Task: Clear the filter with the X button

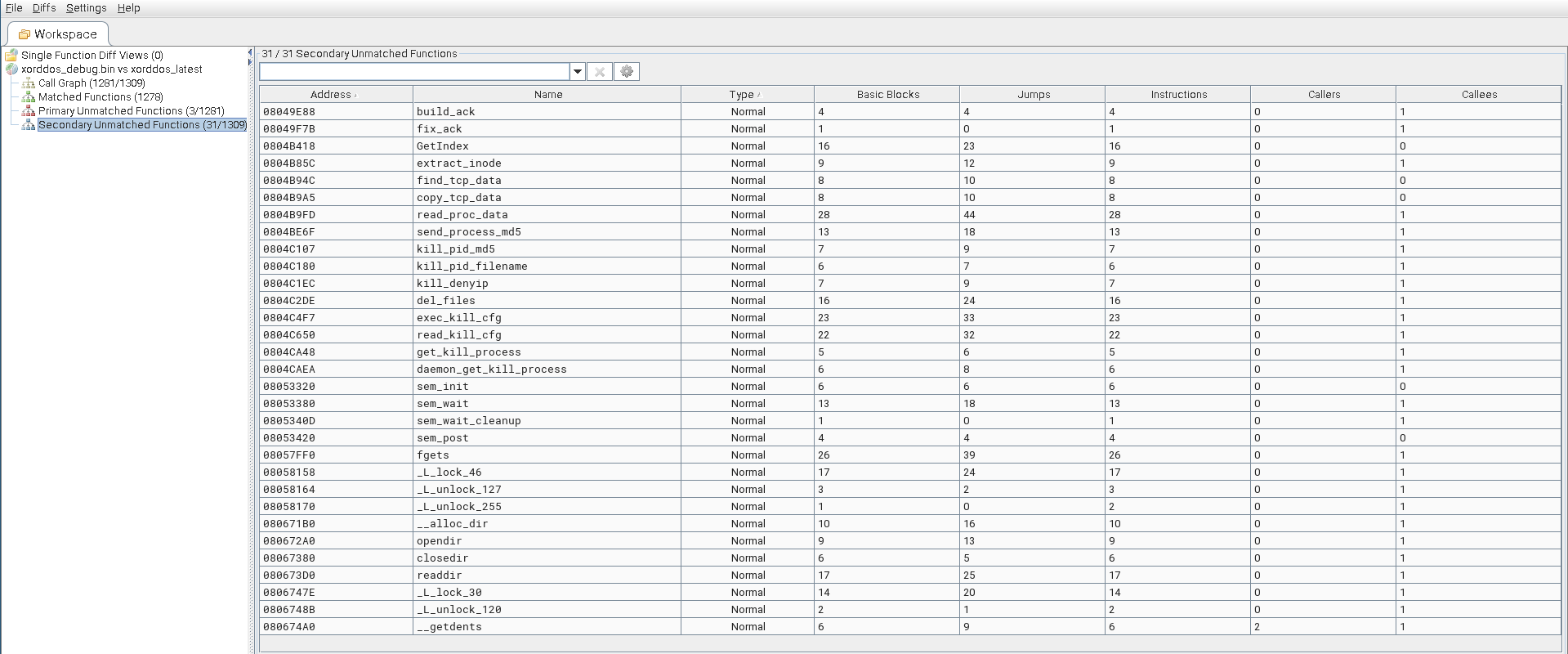Action: point(599,72)
